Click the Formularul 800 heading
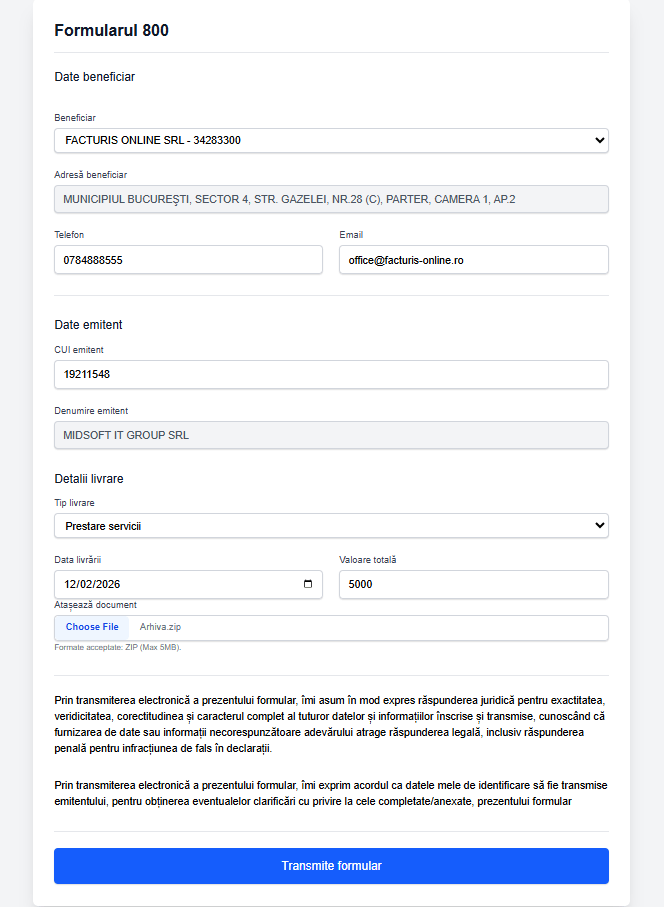Image resolution: width=664 pixels, height=907 pixels. 111,30
